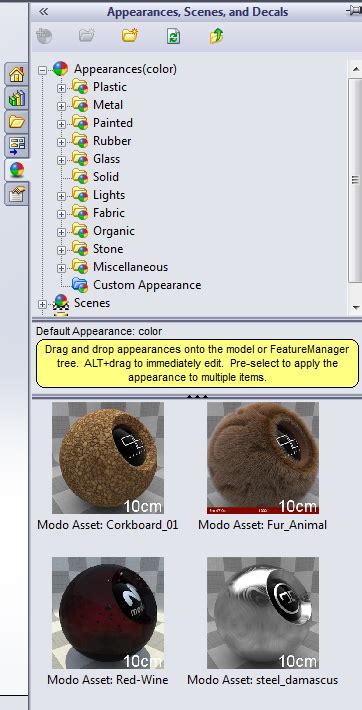Click the Solid folder icon

(x=80, y=177)
